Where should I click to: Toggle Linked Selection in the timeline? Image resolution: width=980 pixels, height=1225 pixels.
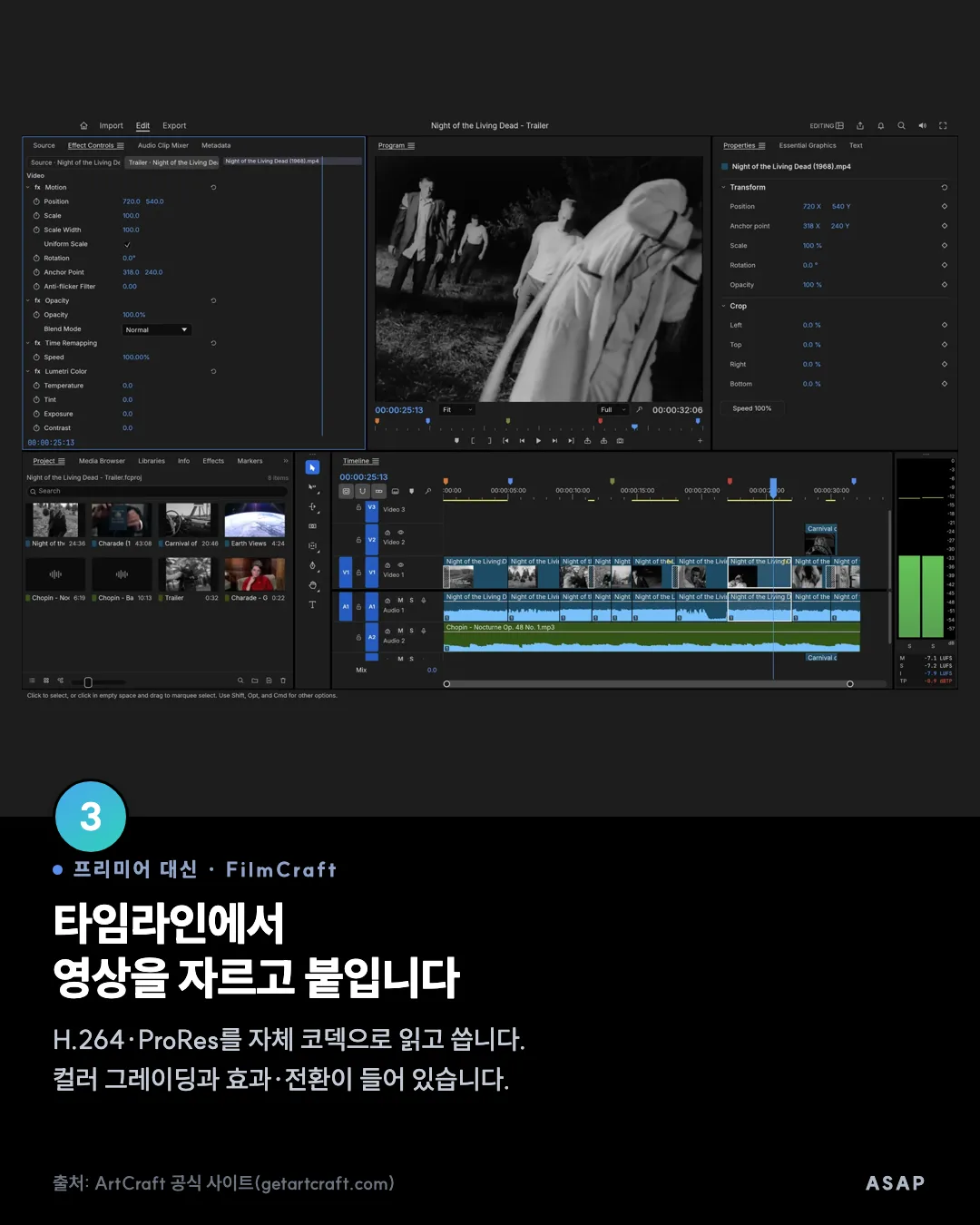coord(379,491)
